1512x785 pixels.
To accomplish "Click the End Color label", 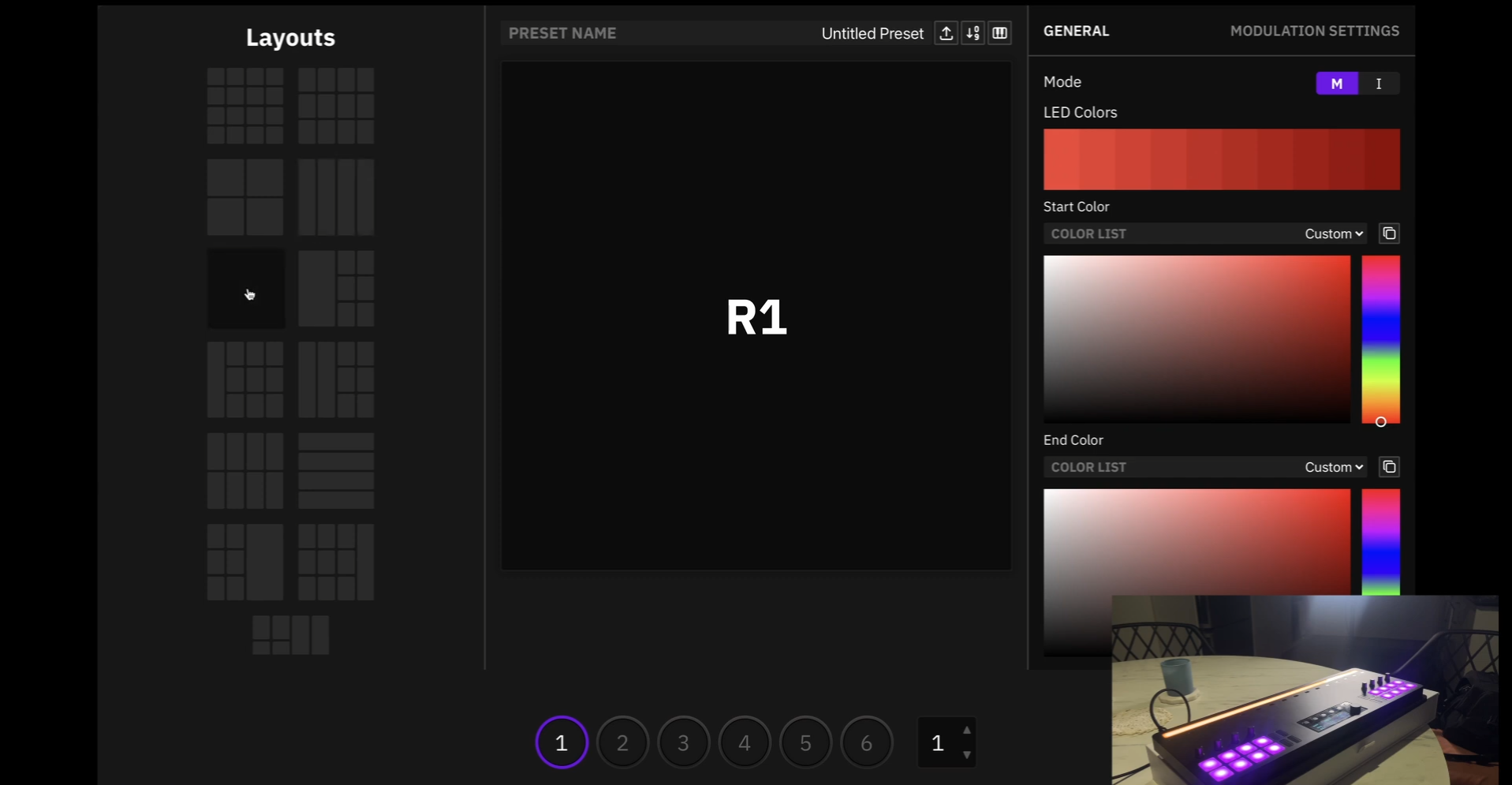I will 1073,440.
